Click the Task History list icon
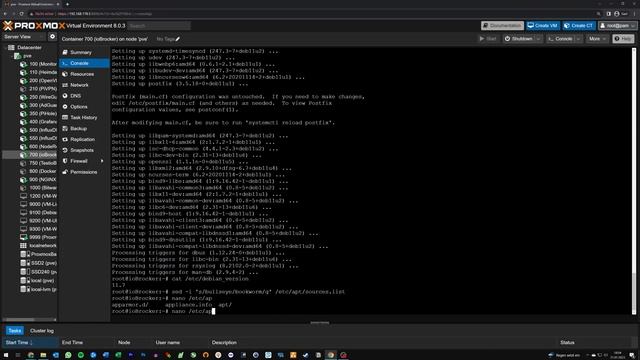The width and height of the screenshot is (640, 360). 65,118
